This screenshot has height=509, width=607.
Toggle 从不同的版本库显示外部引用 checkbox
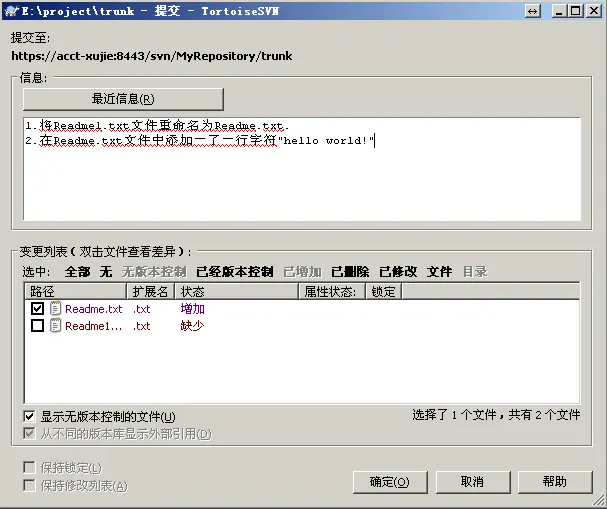29,434
